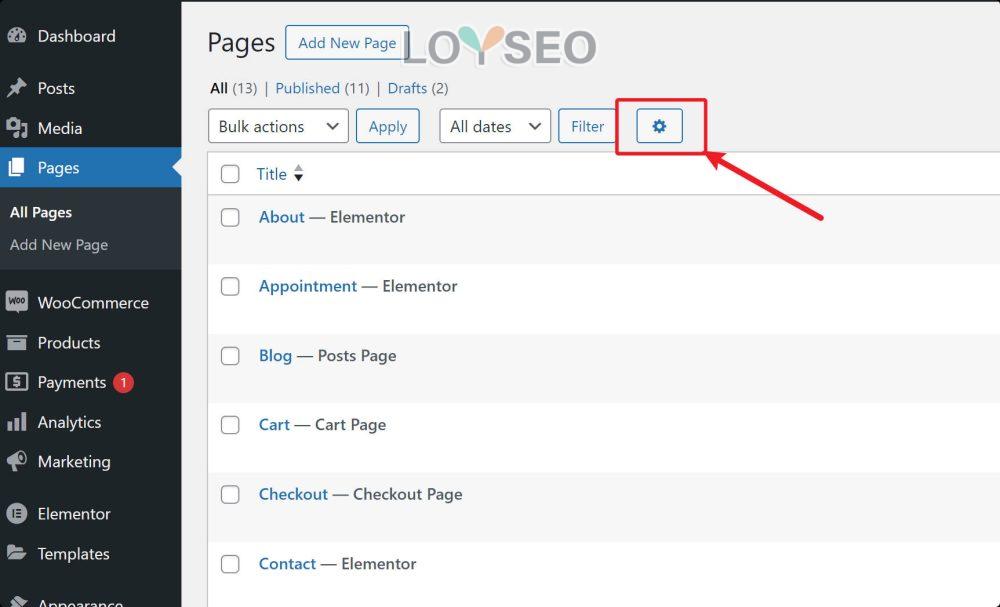Screen dimensions: 1000x607
Task: Click the Payments dollar icon
Action: tap(17, 382)
